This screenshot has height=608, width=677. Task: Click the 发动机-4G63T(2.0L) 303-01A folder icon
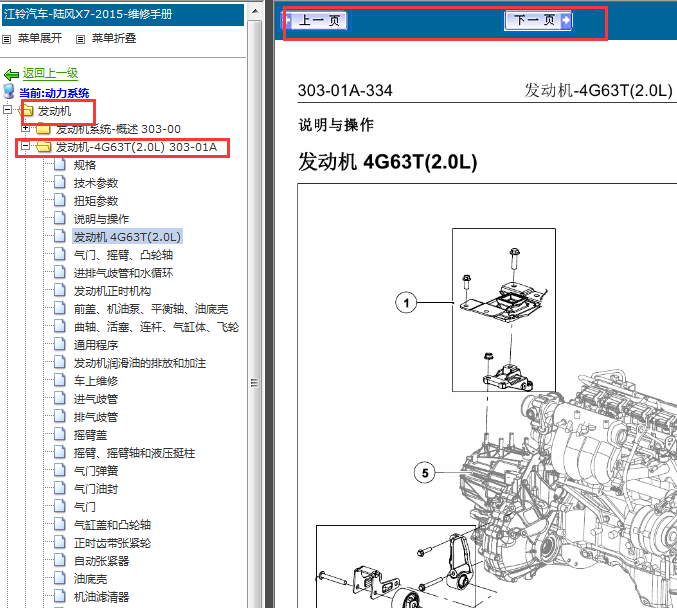43,147
